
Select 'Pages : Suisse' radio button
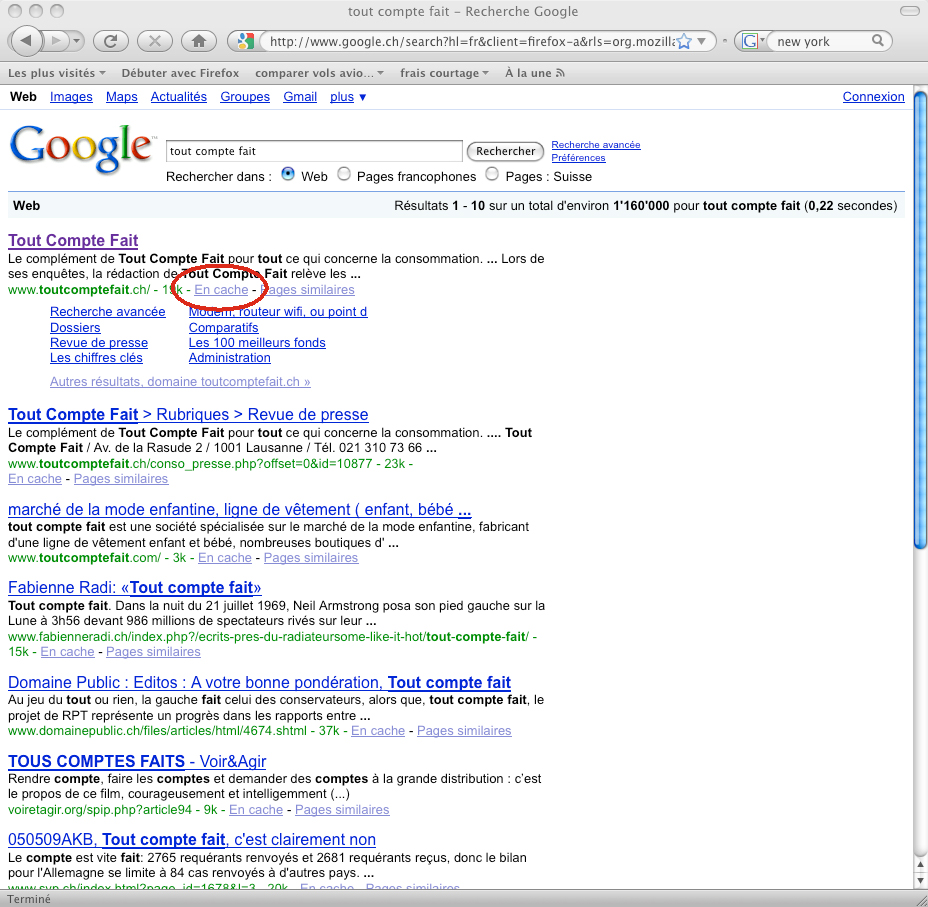point(492,174)
